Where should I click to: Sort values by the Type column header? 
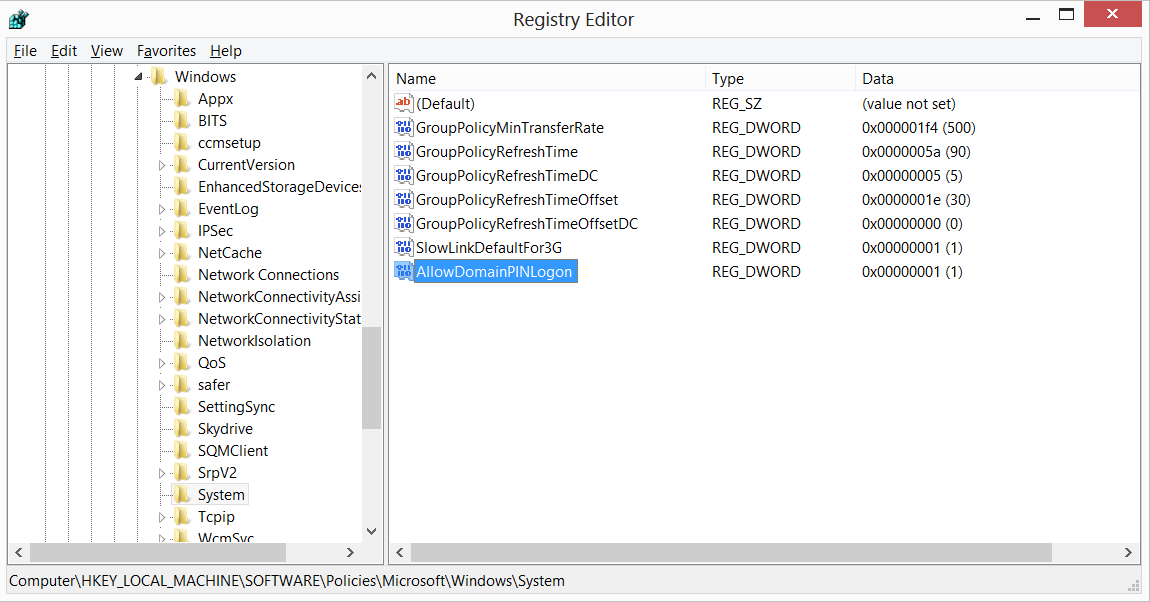coord(780,78)
